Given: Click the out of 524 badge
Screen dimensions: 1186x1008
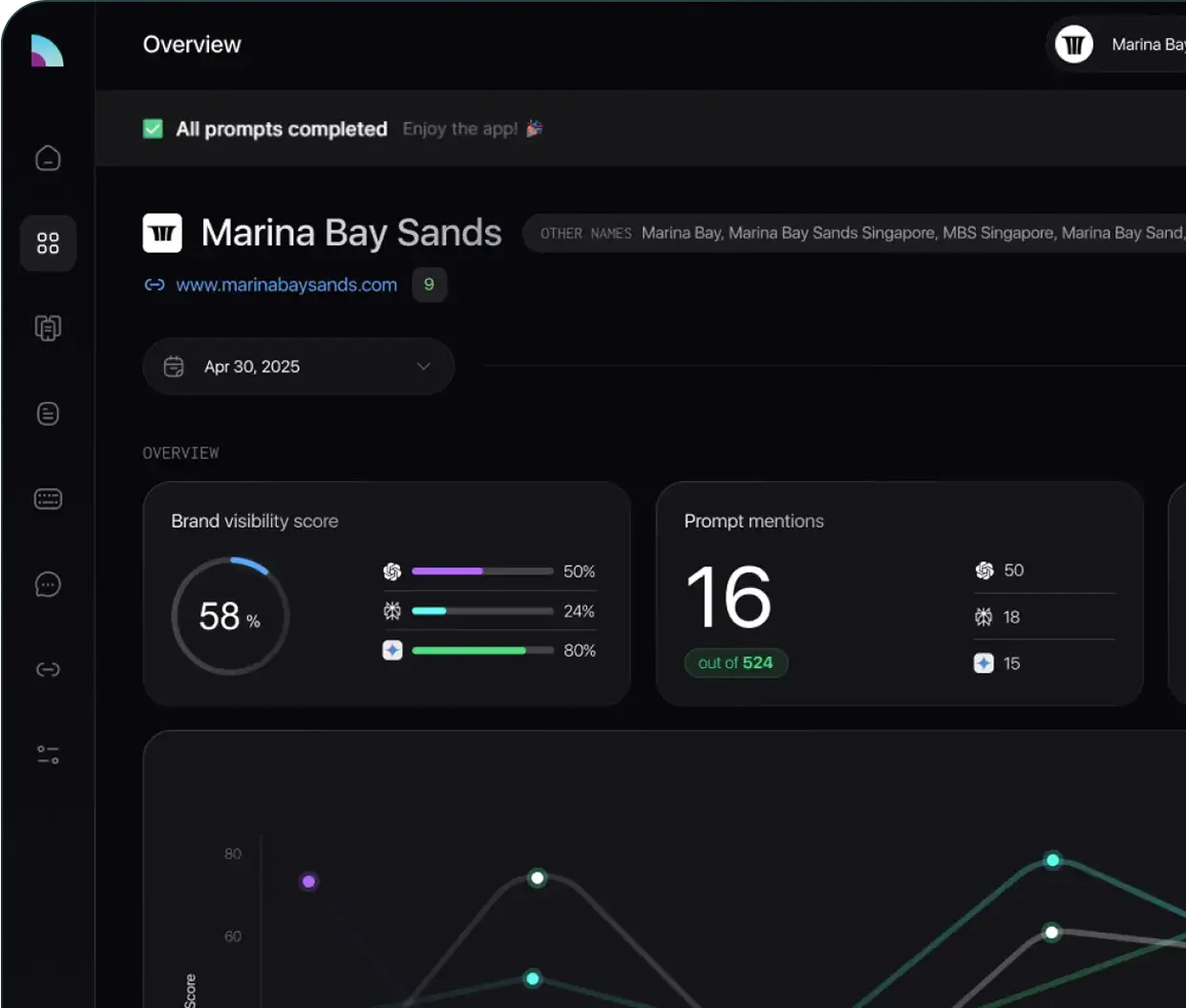Looking at the screenshot, I should [736, 662].
